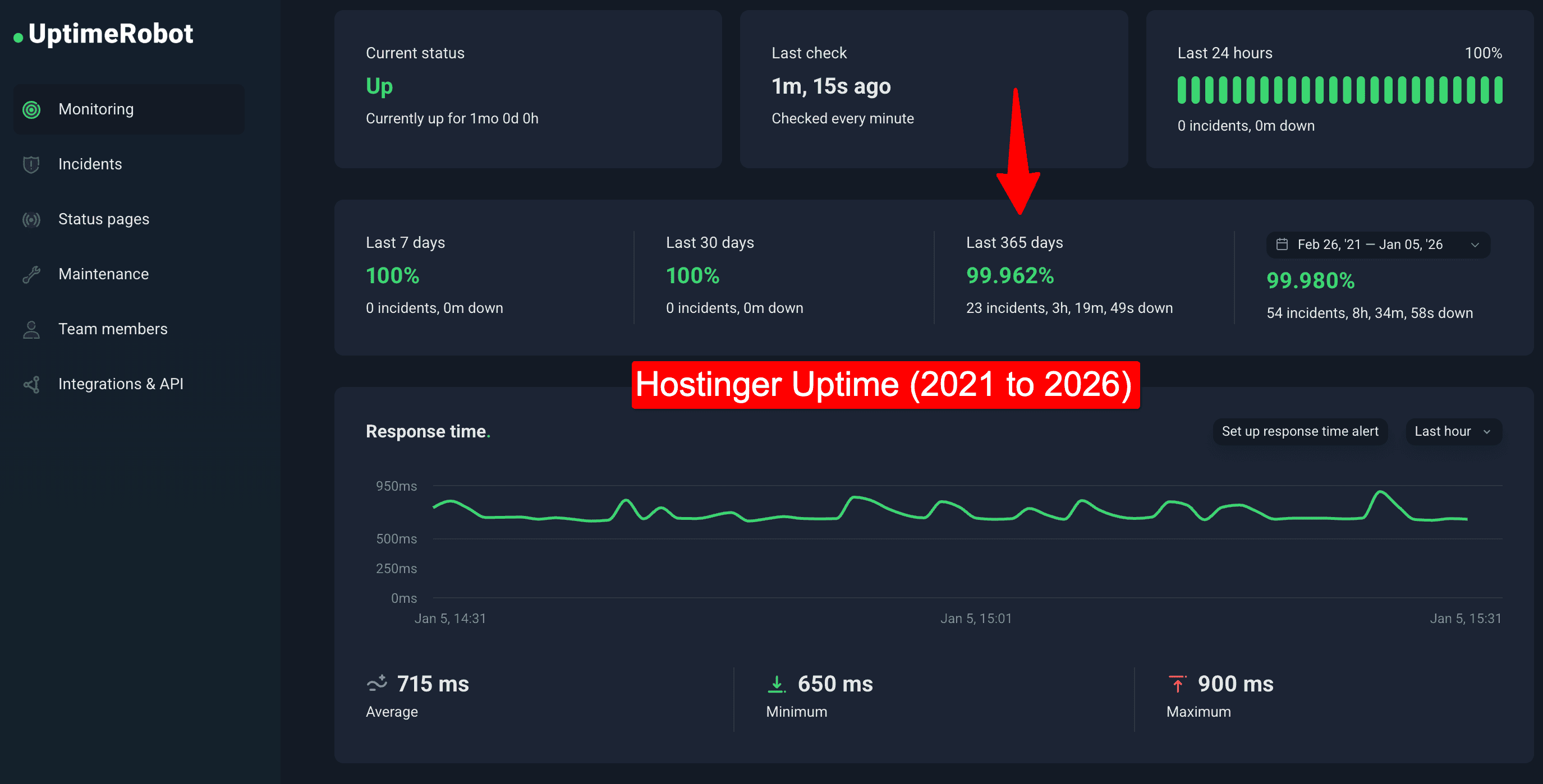Click the 900 ms maximum value

1235,684
